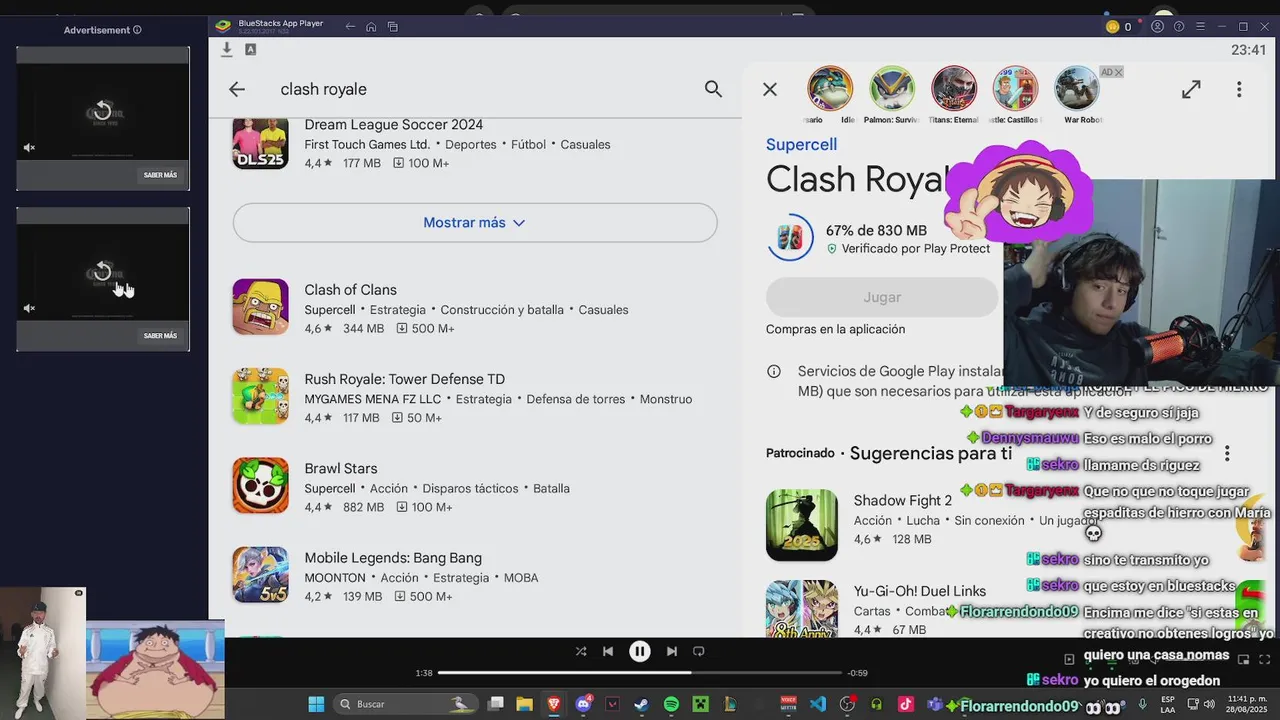Open the Shadow Fight 2 suggestion icon
The width and height of the screenshot is (1280, 720).
click(802, 525)
